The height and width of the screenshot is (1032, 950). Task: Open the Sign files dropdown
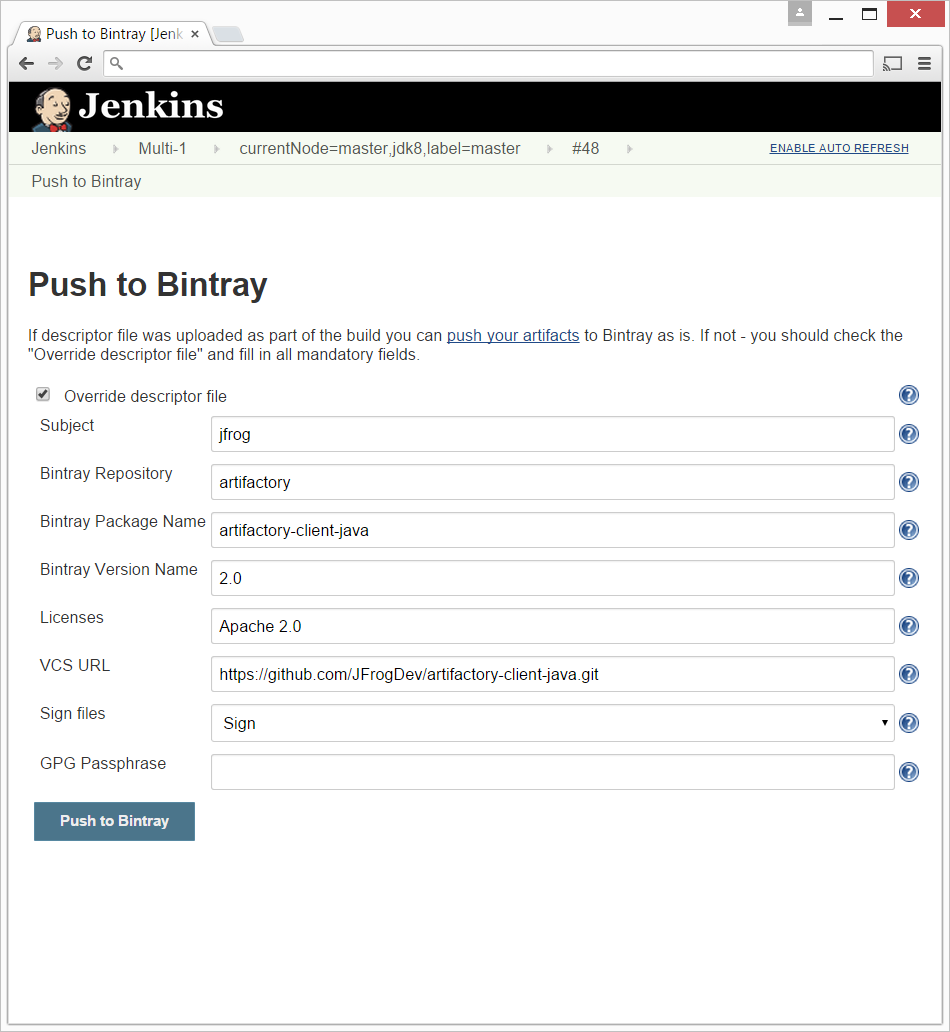pyautogui.click(x=552, y=723)
